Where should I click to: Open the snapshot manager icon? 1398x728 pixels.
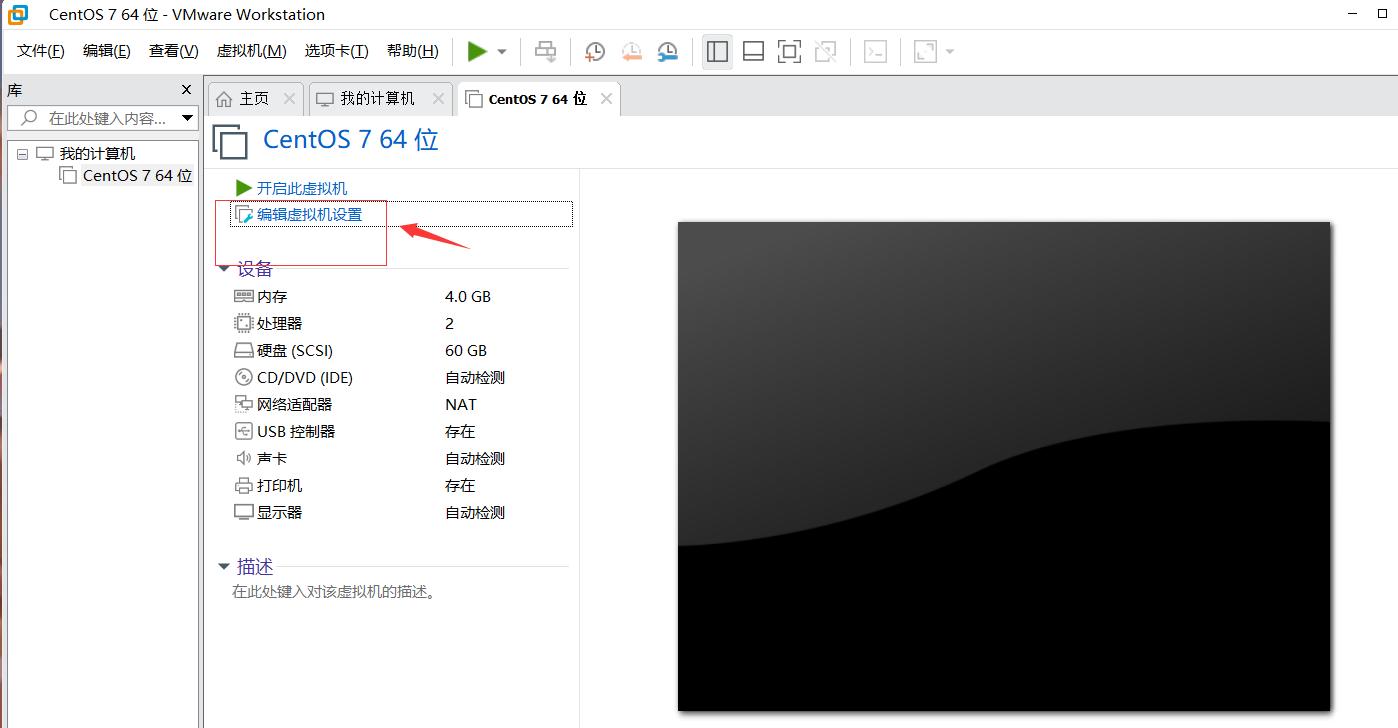click(667, 51)
